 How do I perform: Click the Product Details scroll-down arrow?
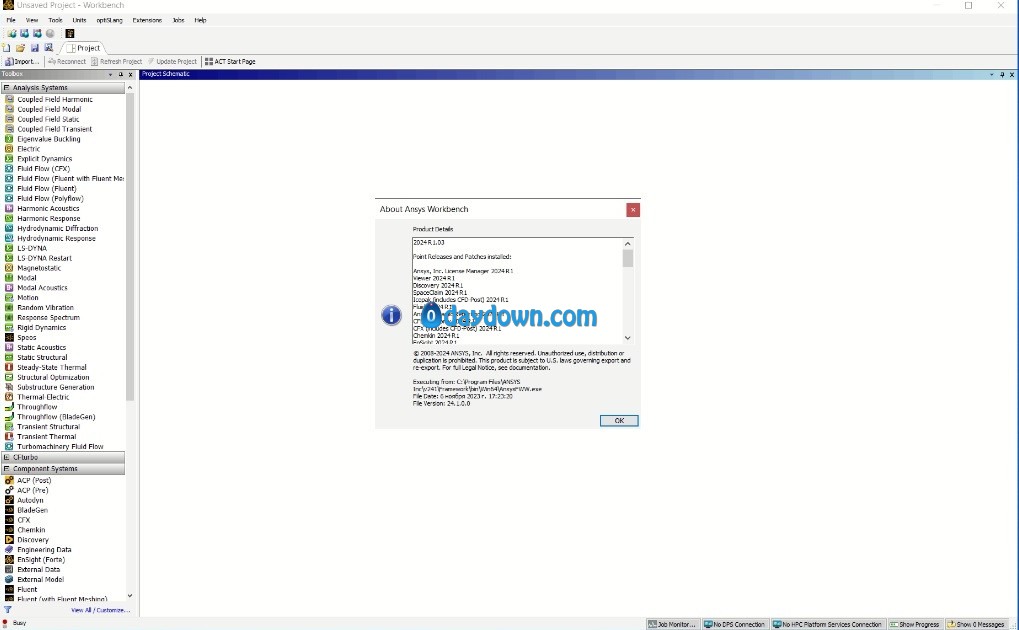coord(627,338)
